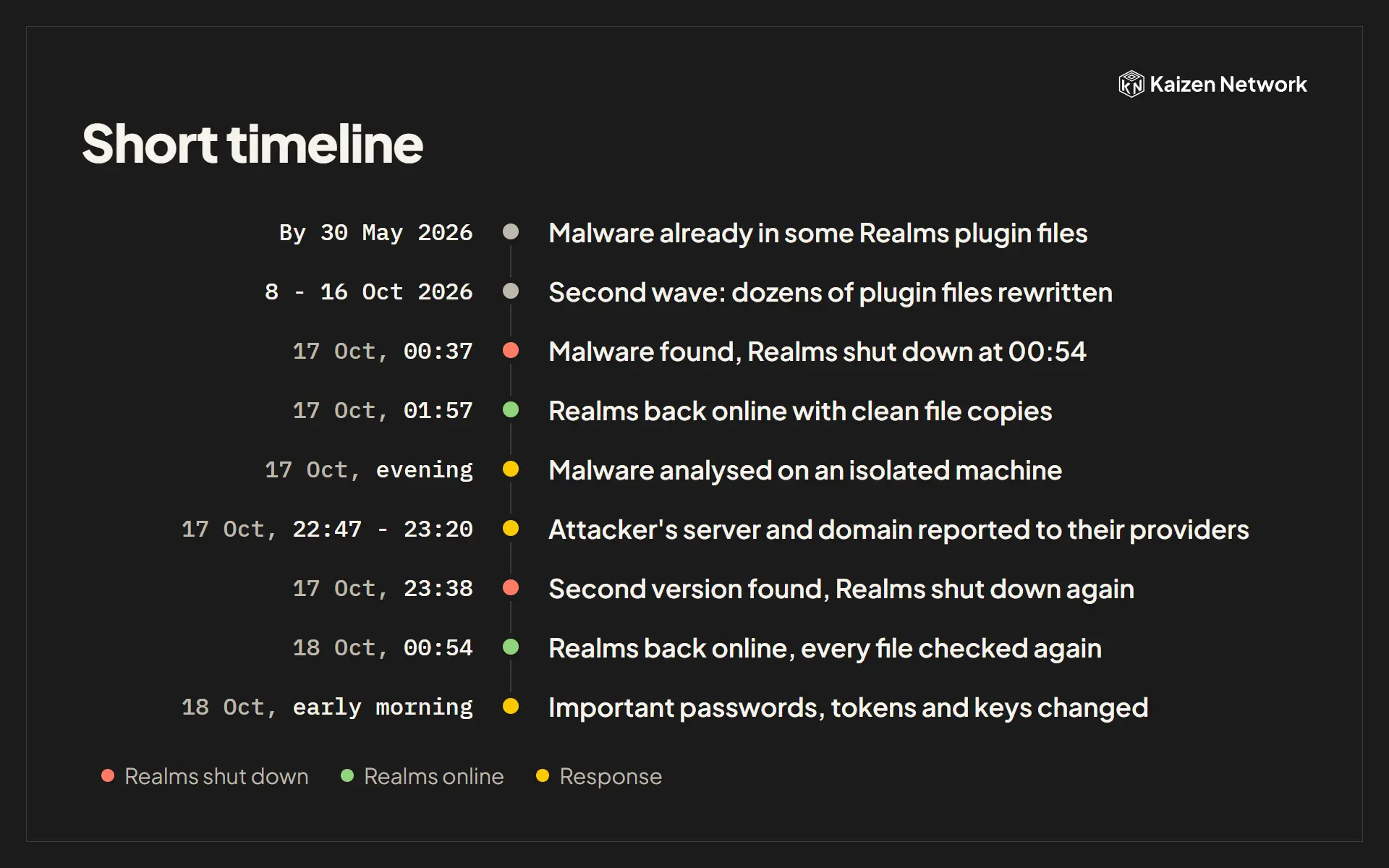Screen dimensions: 1389x868
Task: Click the yellow marker at 22:47 - 23:20
Action: click(511, 528)
